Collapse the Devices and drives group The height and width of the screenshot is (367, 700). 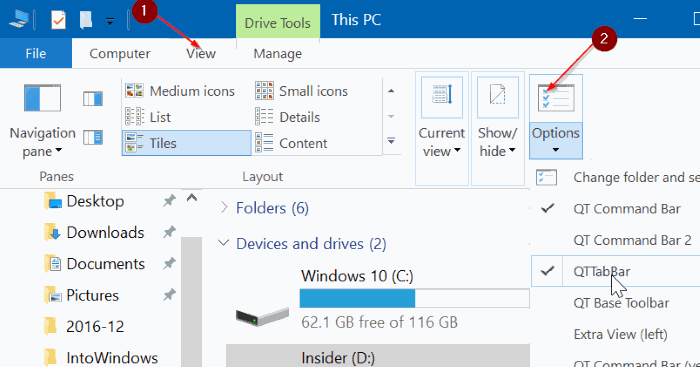coord(224,243)
